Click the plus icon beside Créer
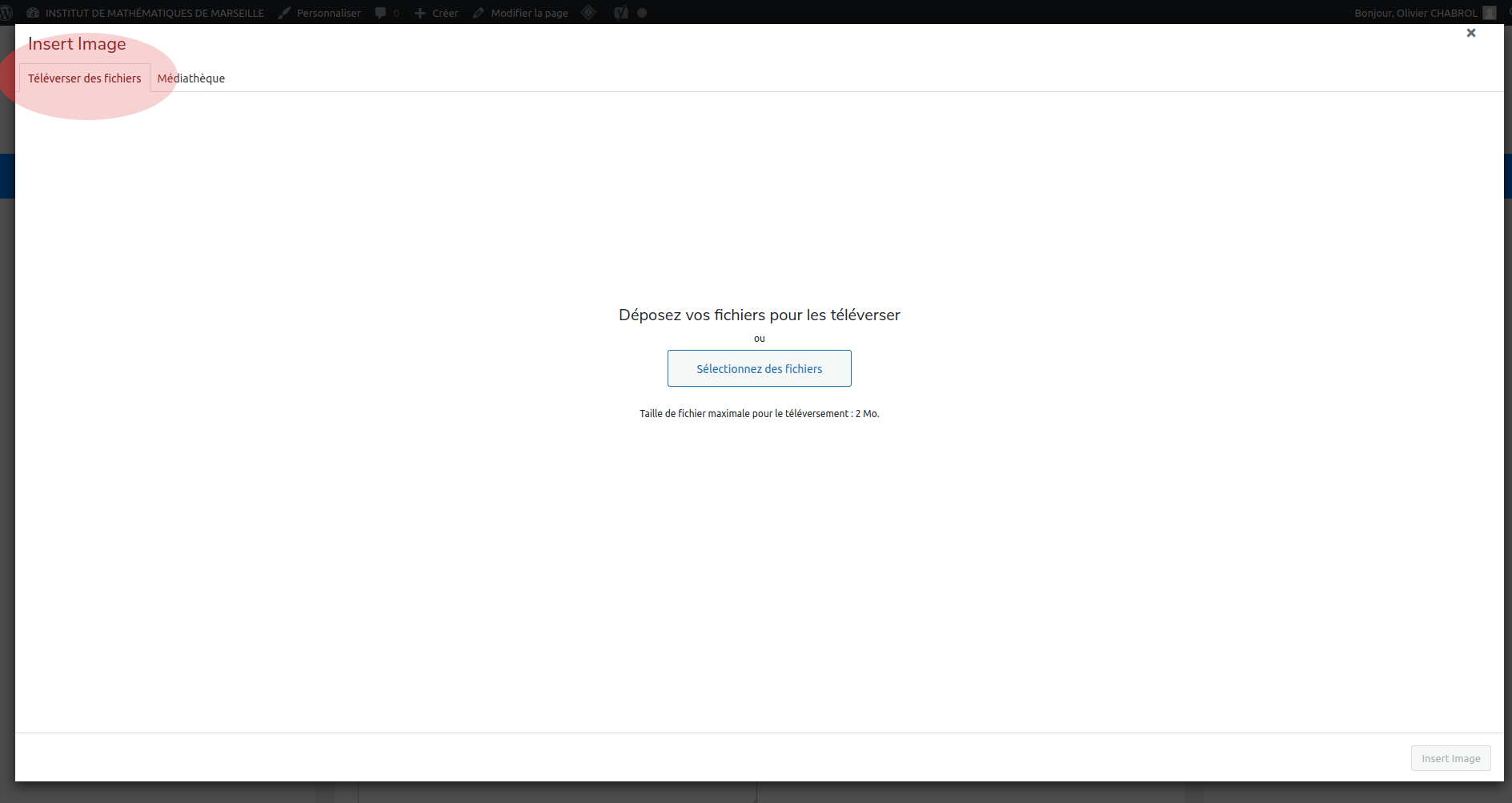 pos(419,13)
